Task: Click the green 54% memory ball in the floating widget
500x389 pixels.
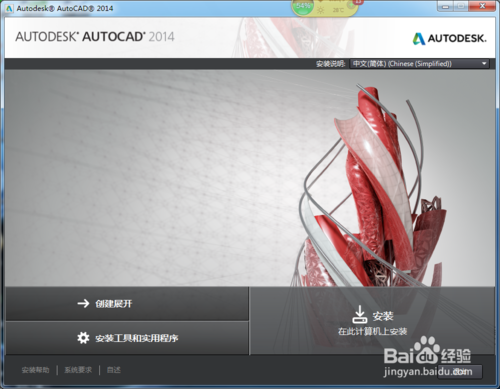Action: pyautogui.click(x=303, y=6)
